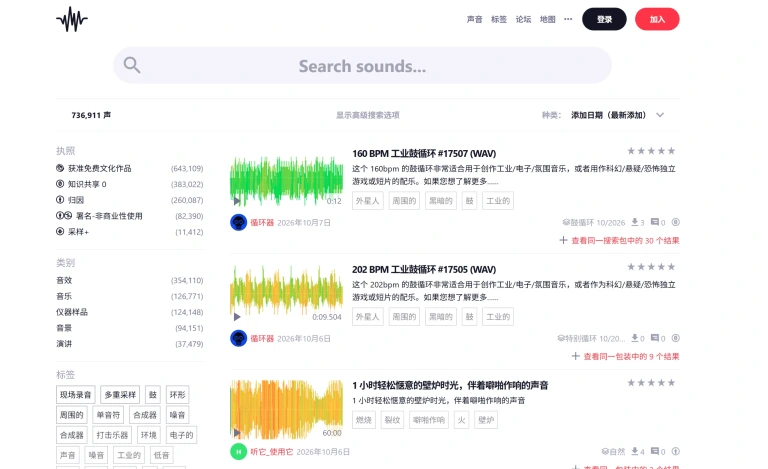The image size is (768, 469).
Task: Click the pack icon next to 特别循环 10/20...
Action: pyautogui.click(x=561, y=338)
